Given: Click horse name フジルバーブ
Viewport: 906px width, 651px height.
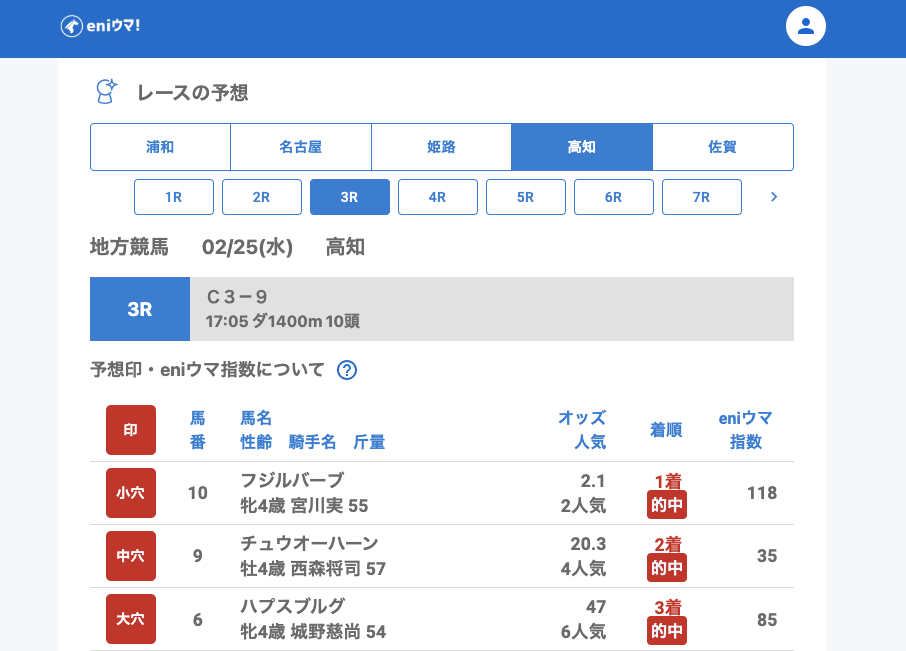Looking at the screenshot, I should click(292, 480).
